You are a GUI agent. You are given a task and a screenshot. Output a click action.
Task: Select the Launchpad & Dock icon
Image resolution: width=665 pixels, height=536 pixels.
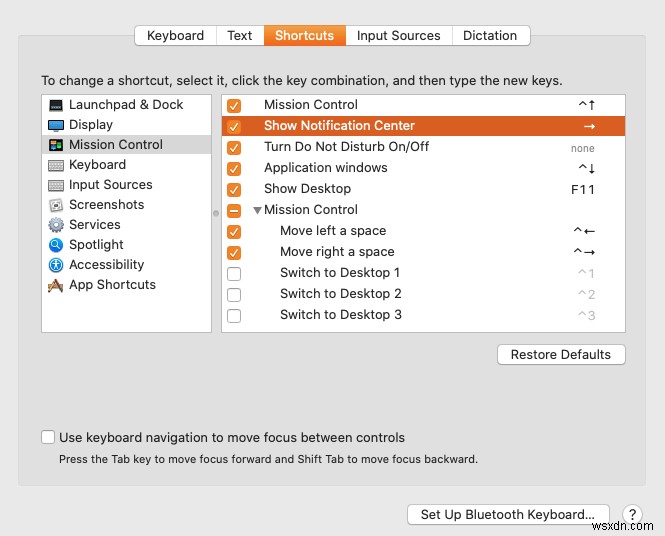coord(56,105)
